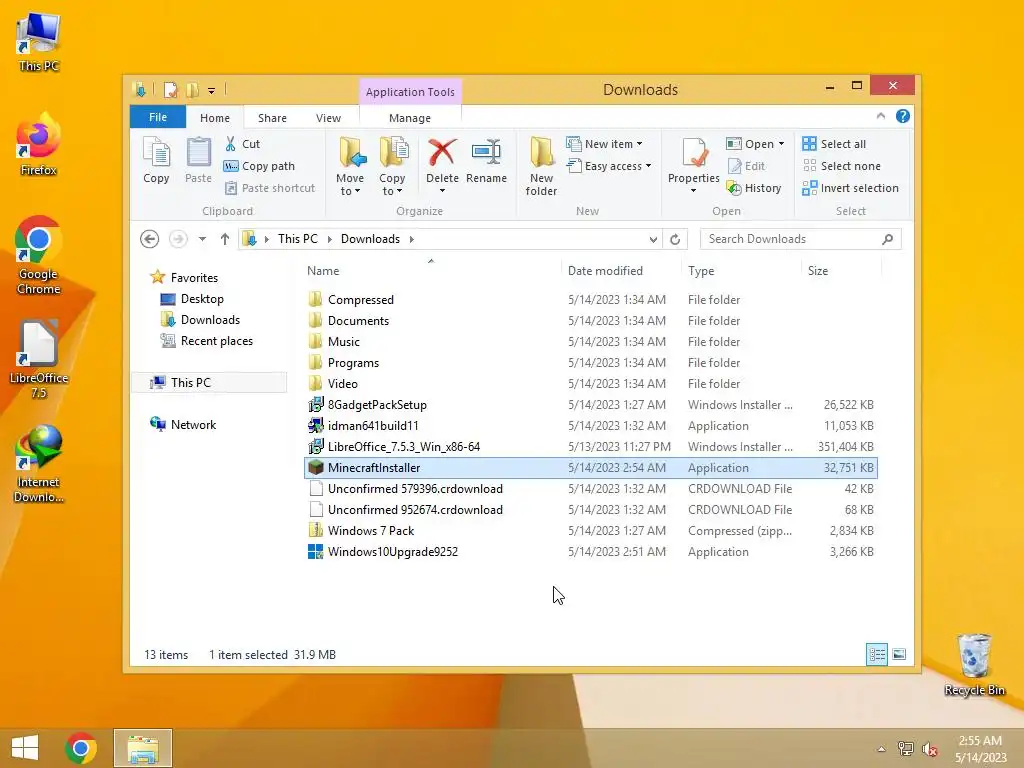Open recent locations dropdown arrow
The height and width of the screenshot is (768, 1024).
click(202, 239)
